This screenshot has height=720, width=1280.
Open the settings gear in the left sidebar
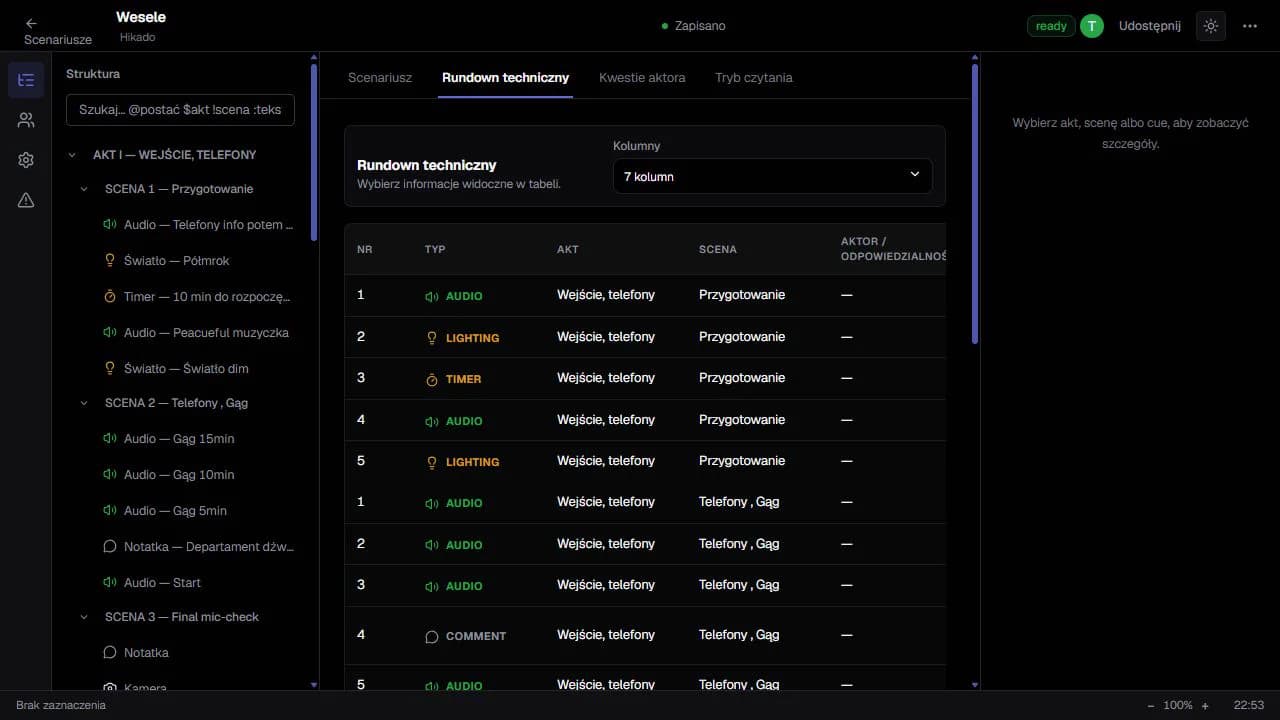coord(26,160)
